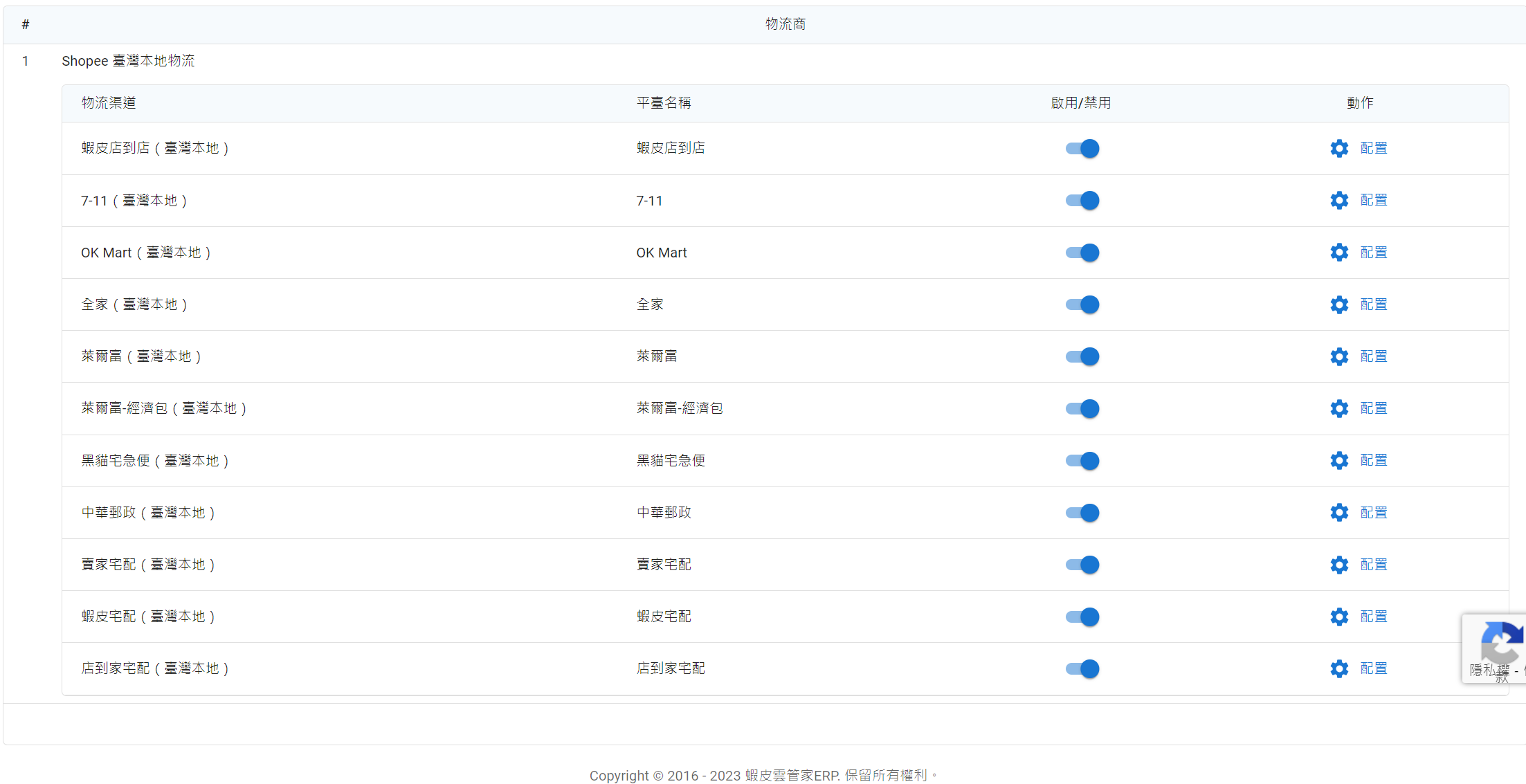Open 配置 link for 蝦皮宅配
The width and height of the screenshot is (1526, 784).
click(1374, 617)
